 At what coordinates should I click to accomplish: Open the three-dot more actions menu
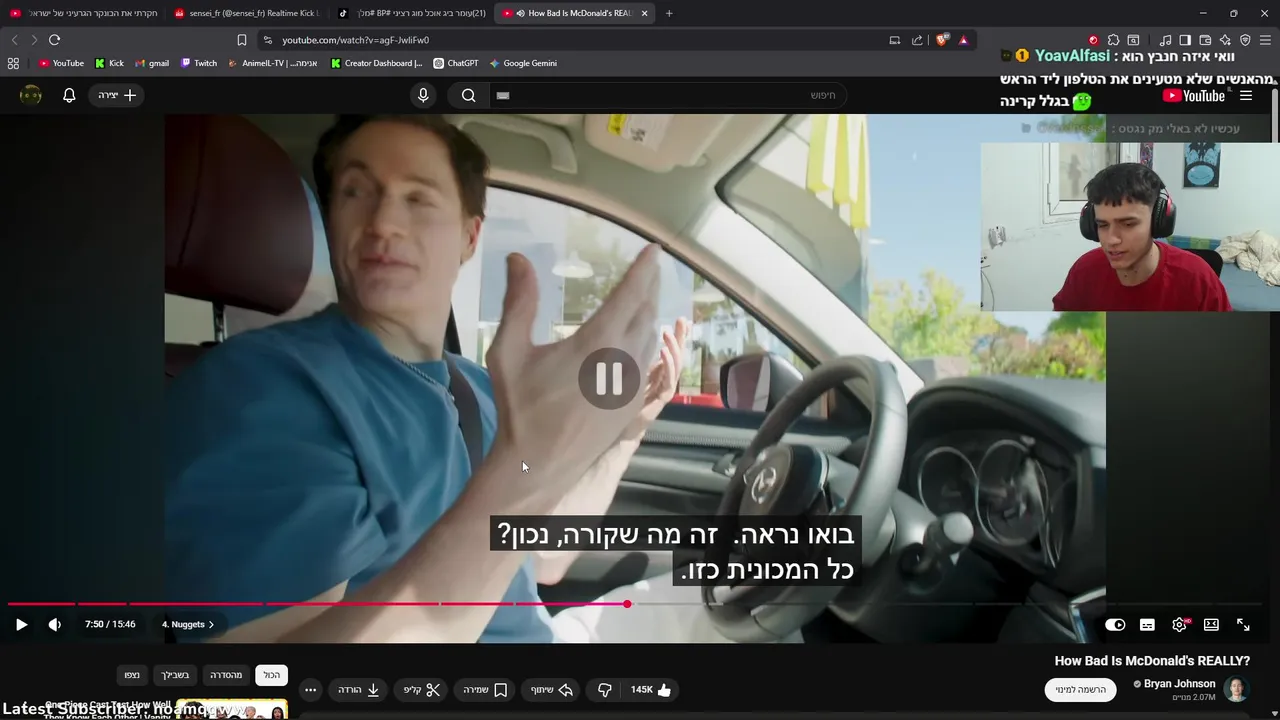(x=311, y=689)
